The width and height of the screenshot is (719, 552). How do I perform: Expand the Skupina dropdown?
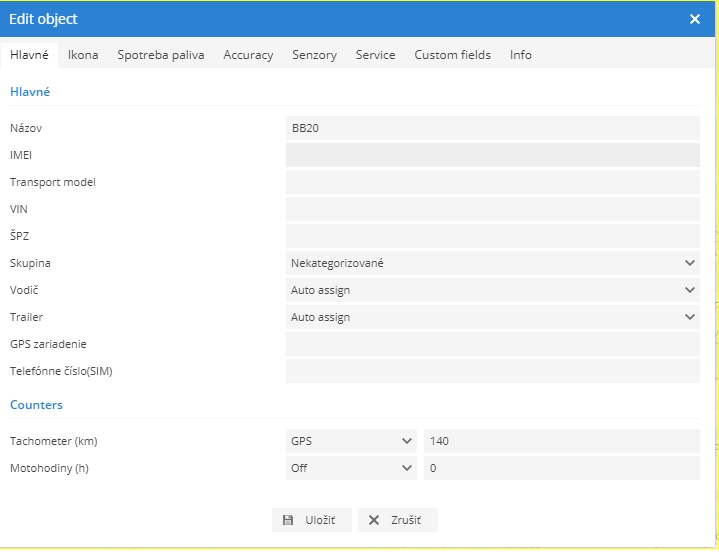pyautogui.click(x=492, y=263)
